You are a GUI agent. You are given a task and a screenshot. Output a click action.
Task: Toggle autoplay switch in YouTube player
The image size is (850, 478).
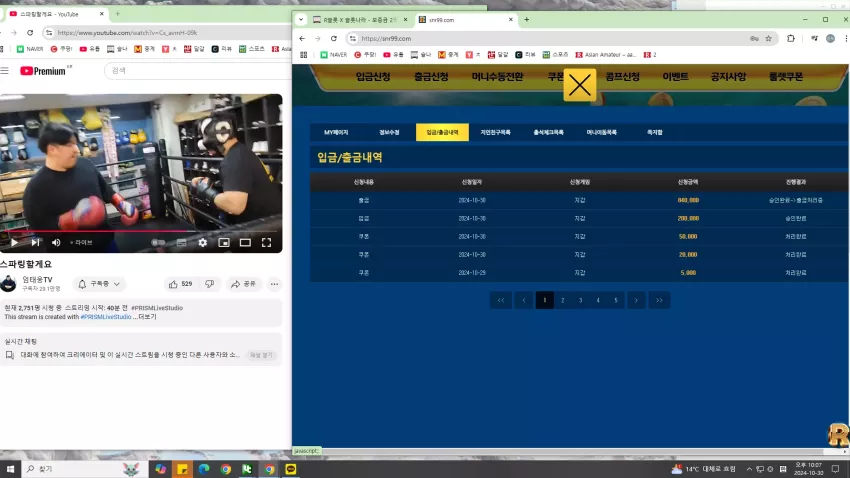(158, 243)
